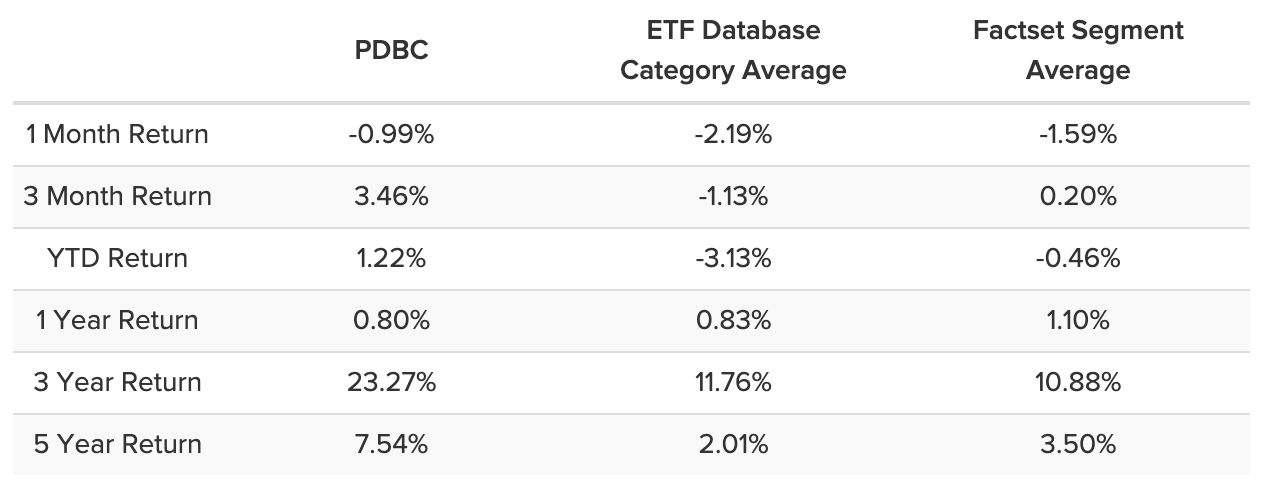This screenshot has width=1282, height=500.
Task: Select the ETF Database Category Average header
Action: click(x=733, y=51)
